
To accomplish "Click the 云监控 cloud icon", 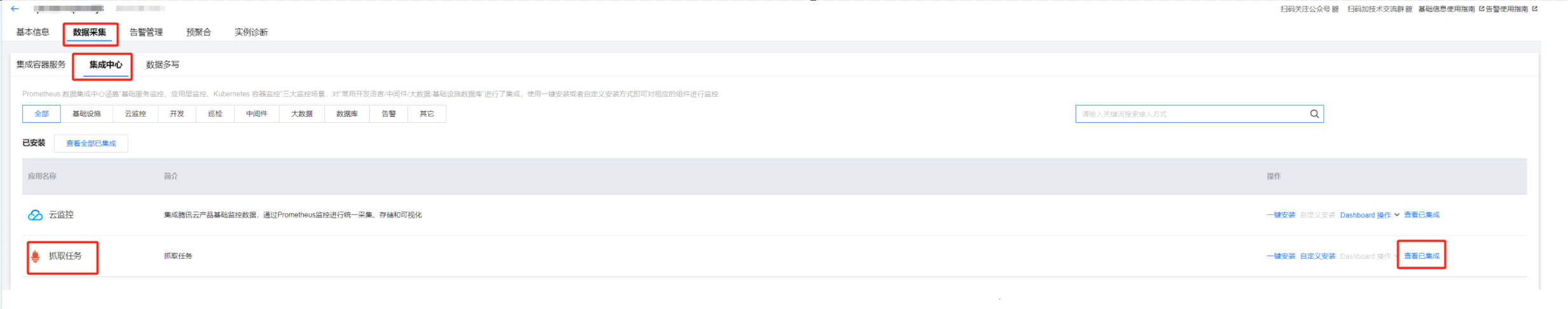I will [35, 215].
